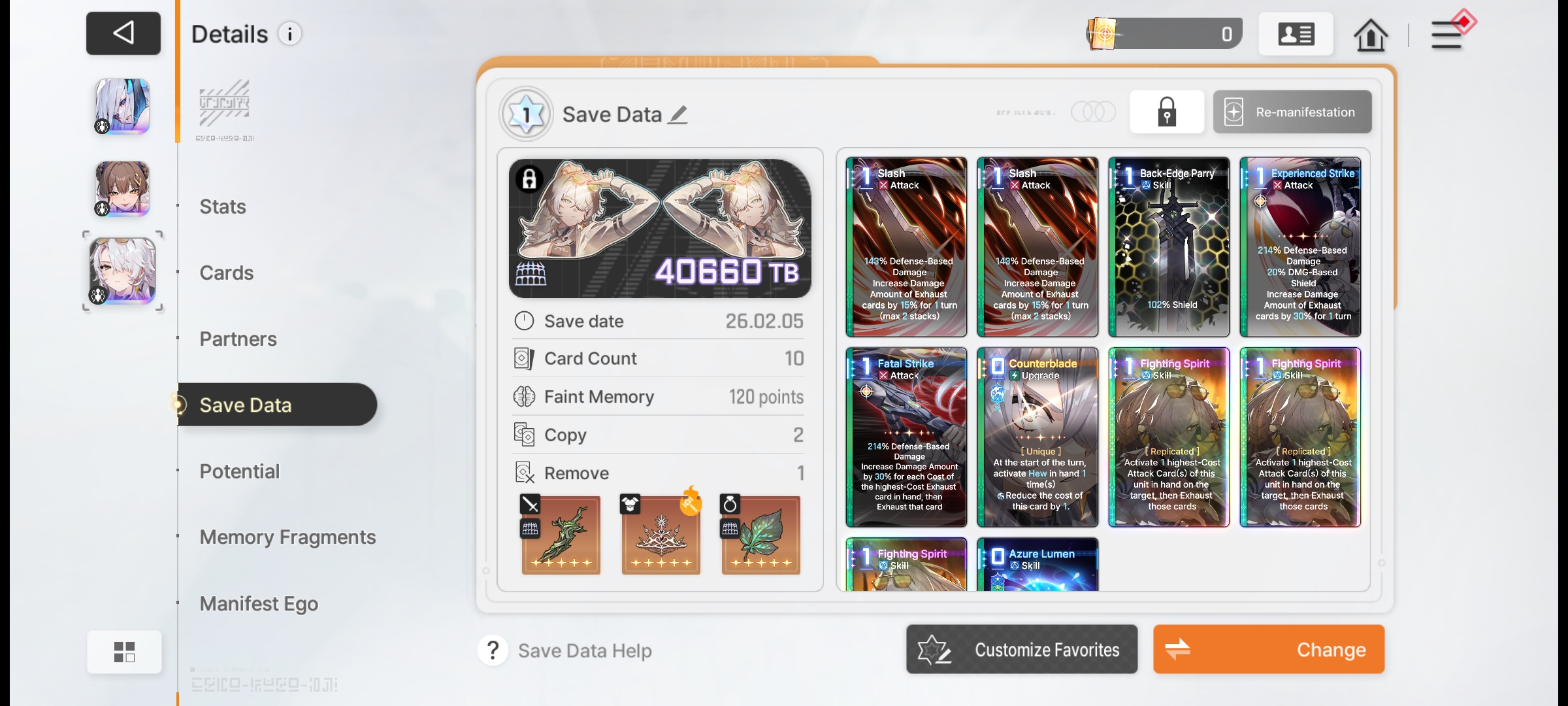This screenshot has width=1568, height=706.
Task: Click the Re-manifestation button
Action: click(1292, 112)
